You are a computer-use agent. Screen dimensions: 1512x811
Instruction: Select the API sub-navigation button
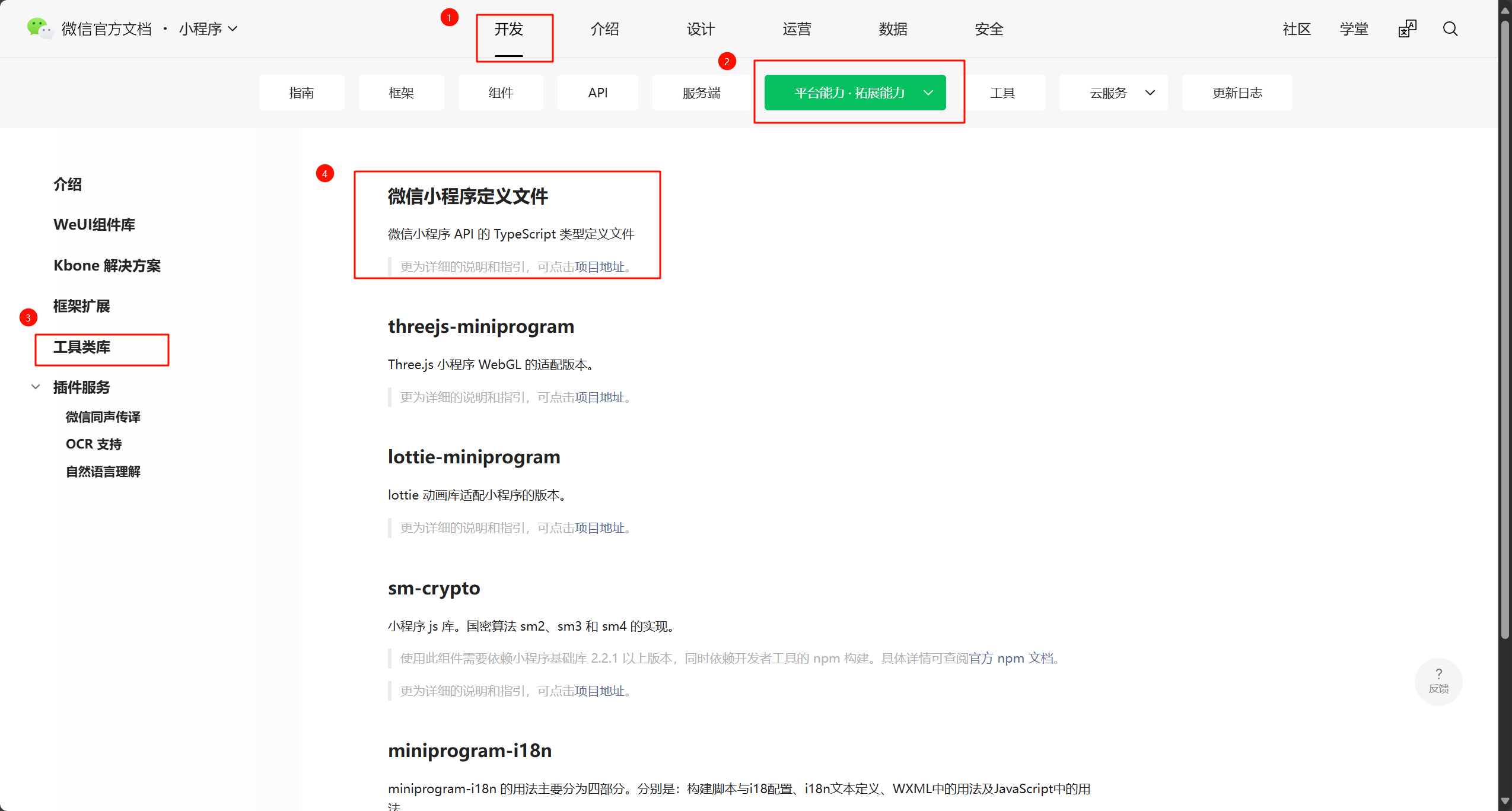point(598,93)
